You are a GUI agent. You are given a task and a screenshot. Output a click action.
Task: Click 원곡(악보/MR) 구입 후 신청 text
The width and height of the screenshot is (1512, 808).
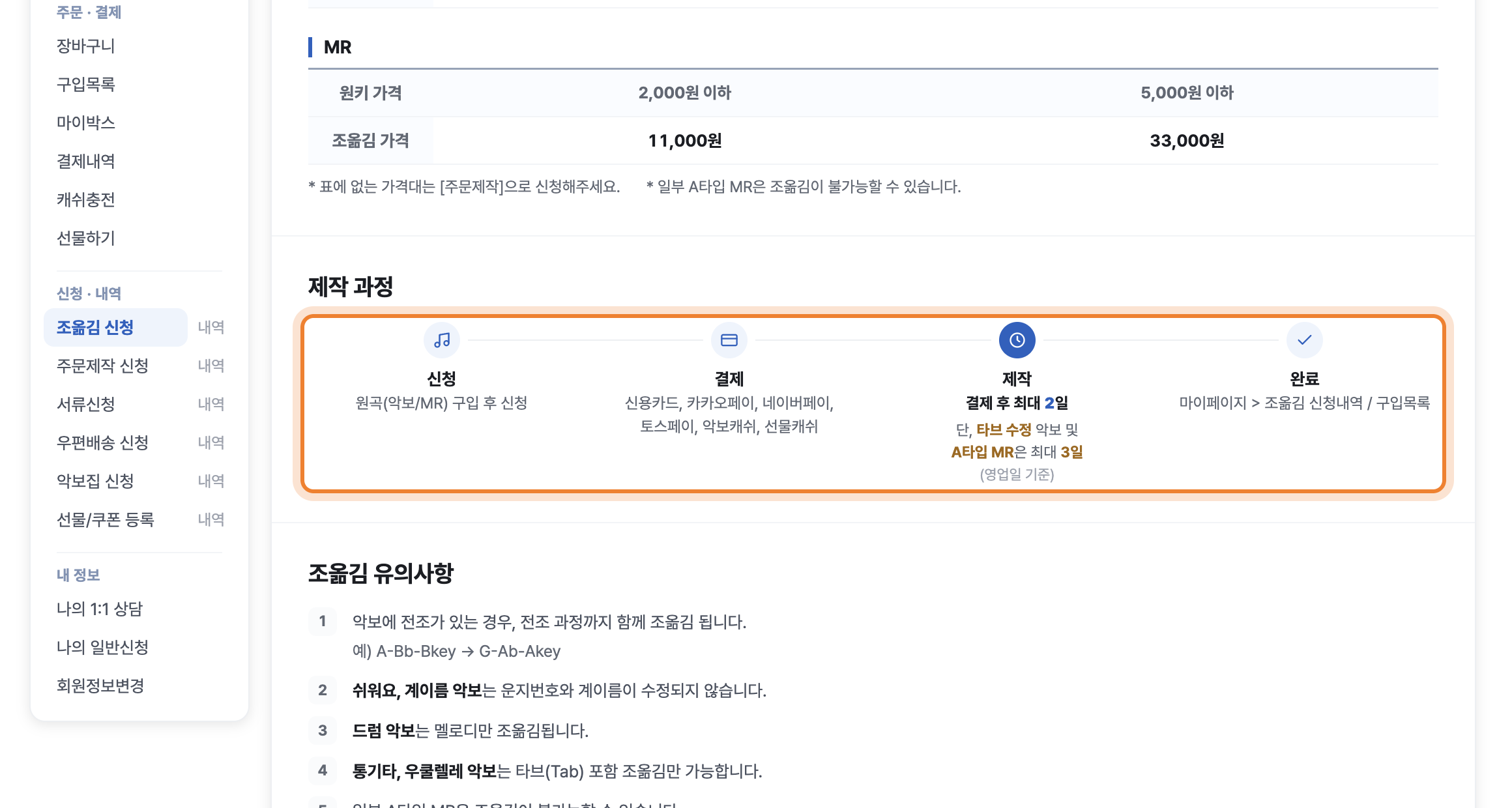(x=441, y=403)
